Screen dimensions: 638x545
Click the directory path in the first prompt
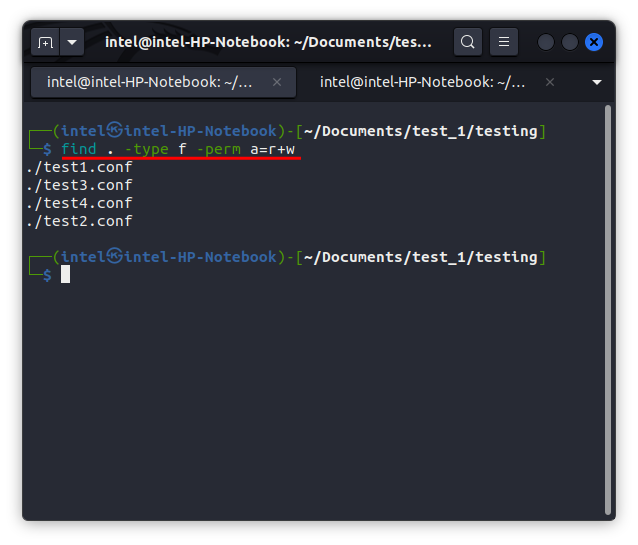click(x=420, y=131)
